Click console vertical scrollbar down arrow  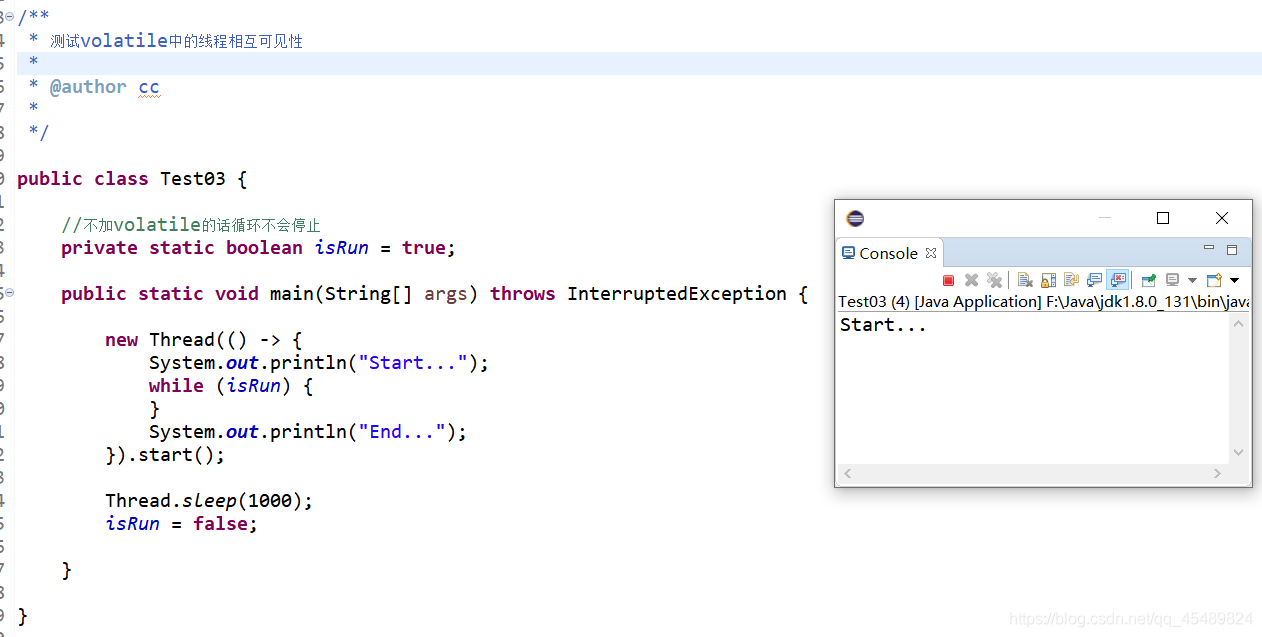click(x=1239, y=453)
